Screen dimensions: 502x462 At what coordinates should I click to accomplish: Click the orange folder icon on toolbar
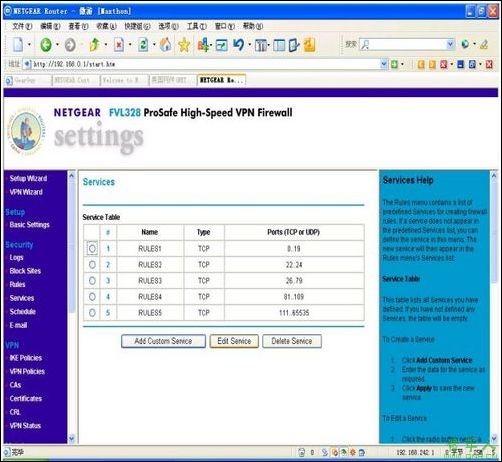[x=309, y=45]
